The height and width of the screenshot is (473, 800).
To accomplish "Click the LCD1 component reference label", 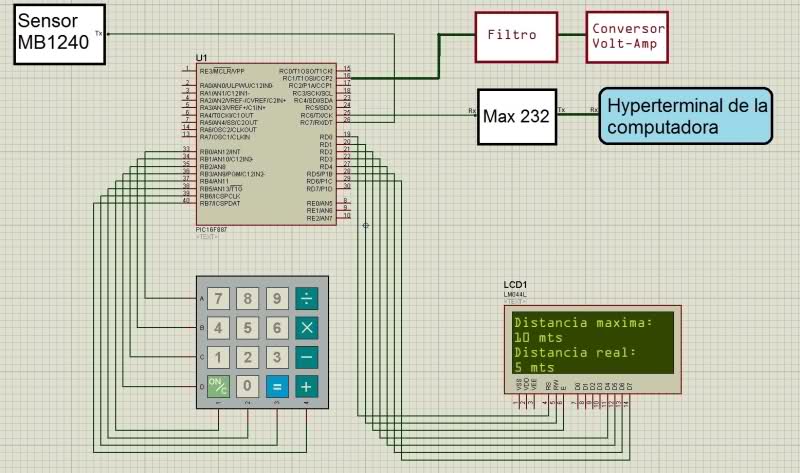I will click(x=515, y=285).
